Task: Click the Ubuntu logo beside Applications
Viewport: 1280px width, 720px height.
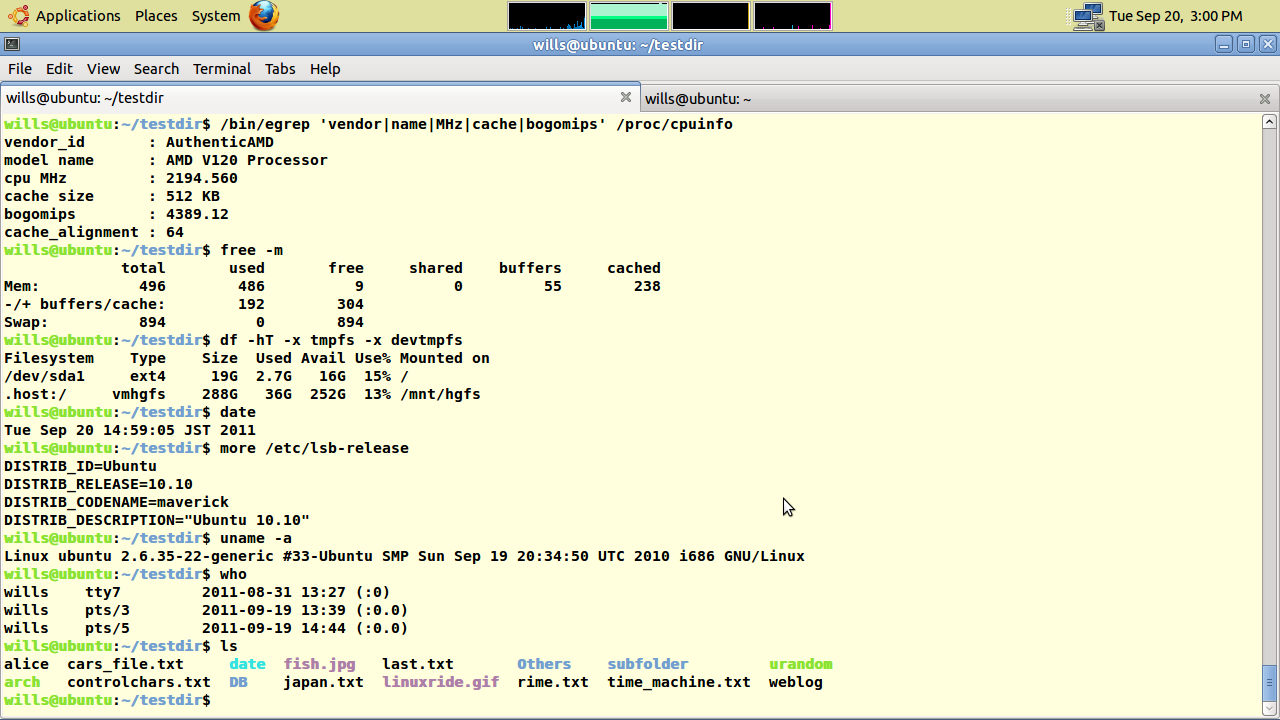Action: point(18,16)
